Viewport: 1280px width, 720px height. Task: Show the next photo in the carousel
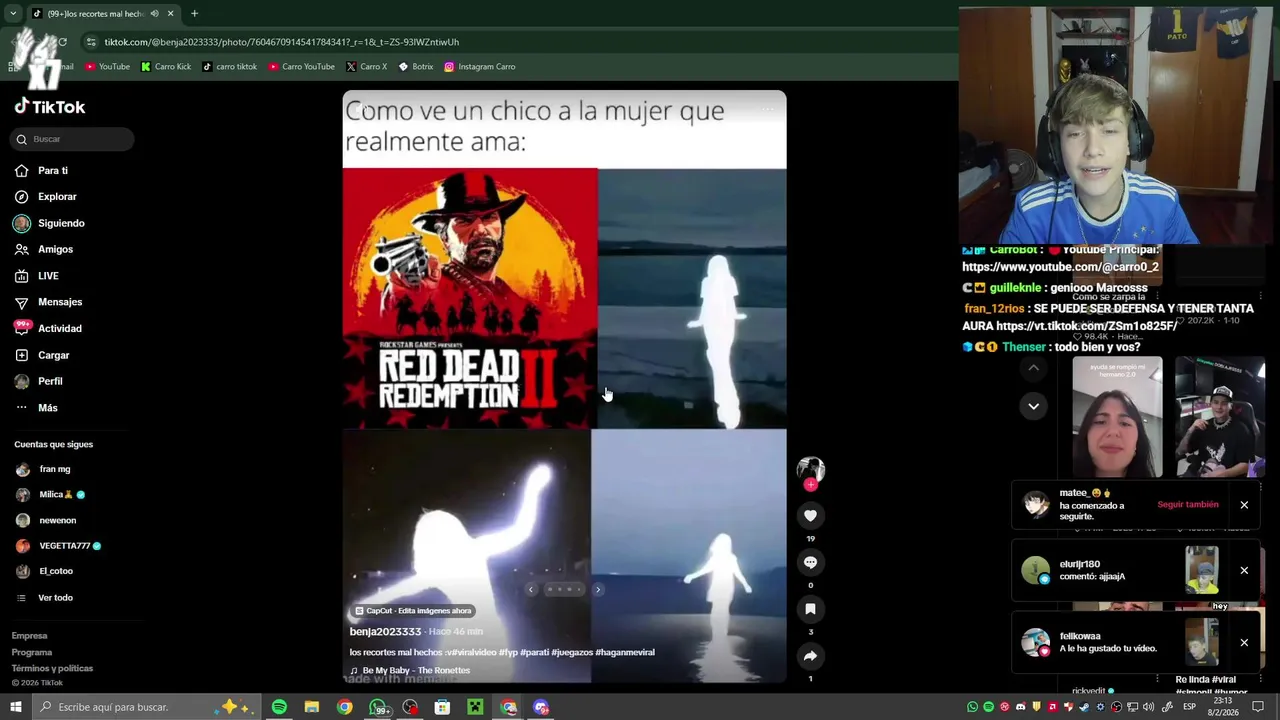click(x=598, y=590)
